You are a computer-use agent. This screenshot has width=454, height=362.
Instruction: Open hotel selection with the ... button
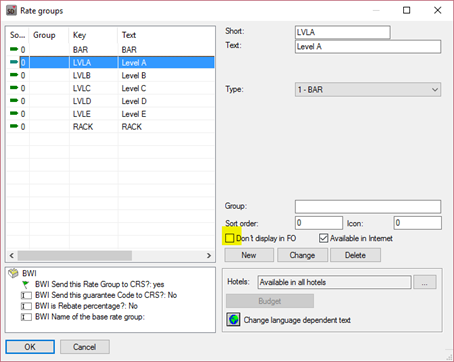425,282
